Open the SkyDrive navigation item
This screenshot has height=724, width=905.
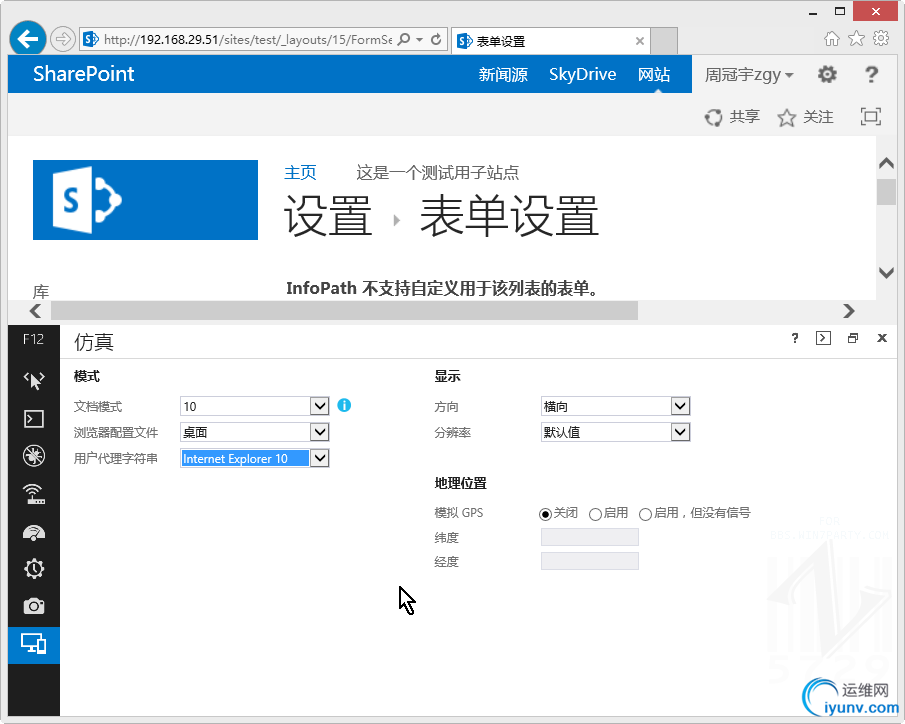582,74
